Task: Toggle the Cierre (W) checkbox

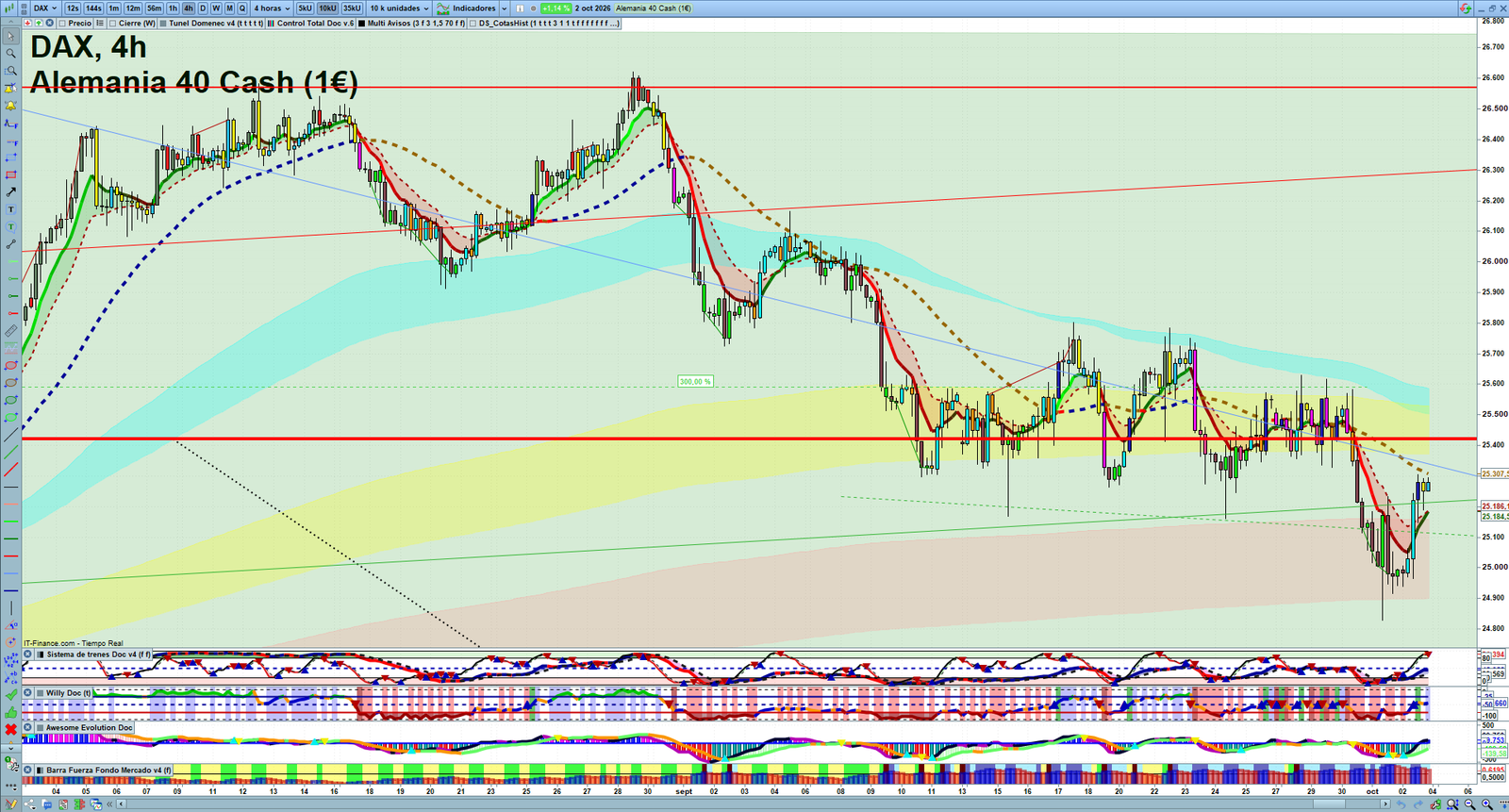Action: tap(112, 23)
